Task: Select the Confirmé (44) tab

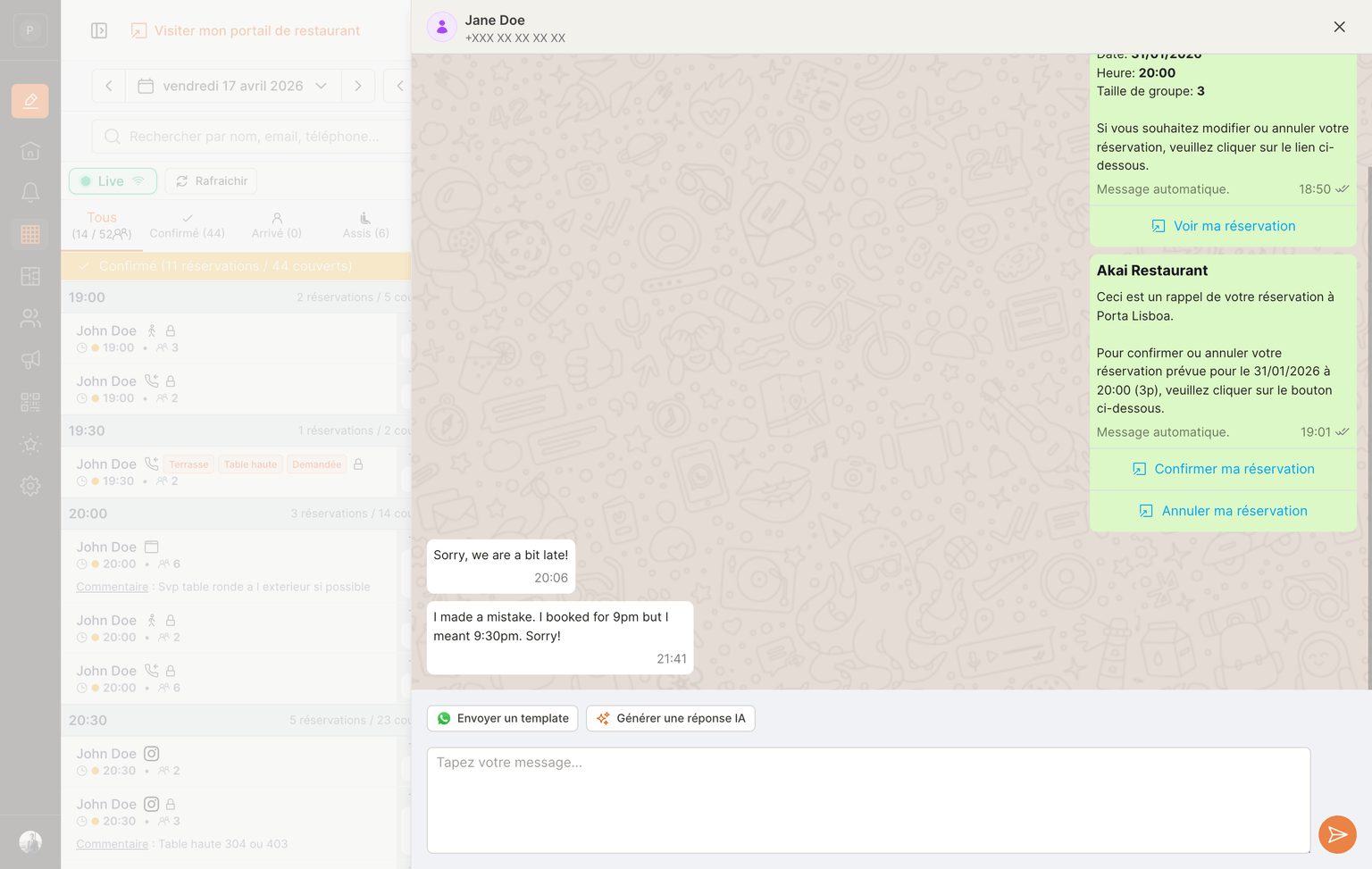Action: [188, 225]
